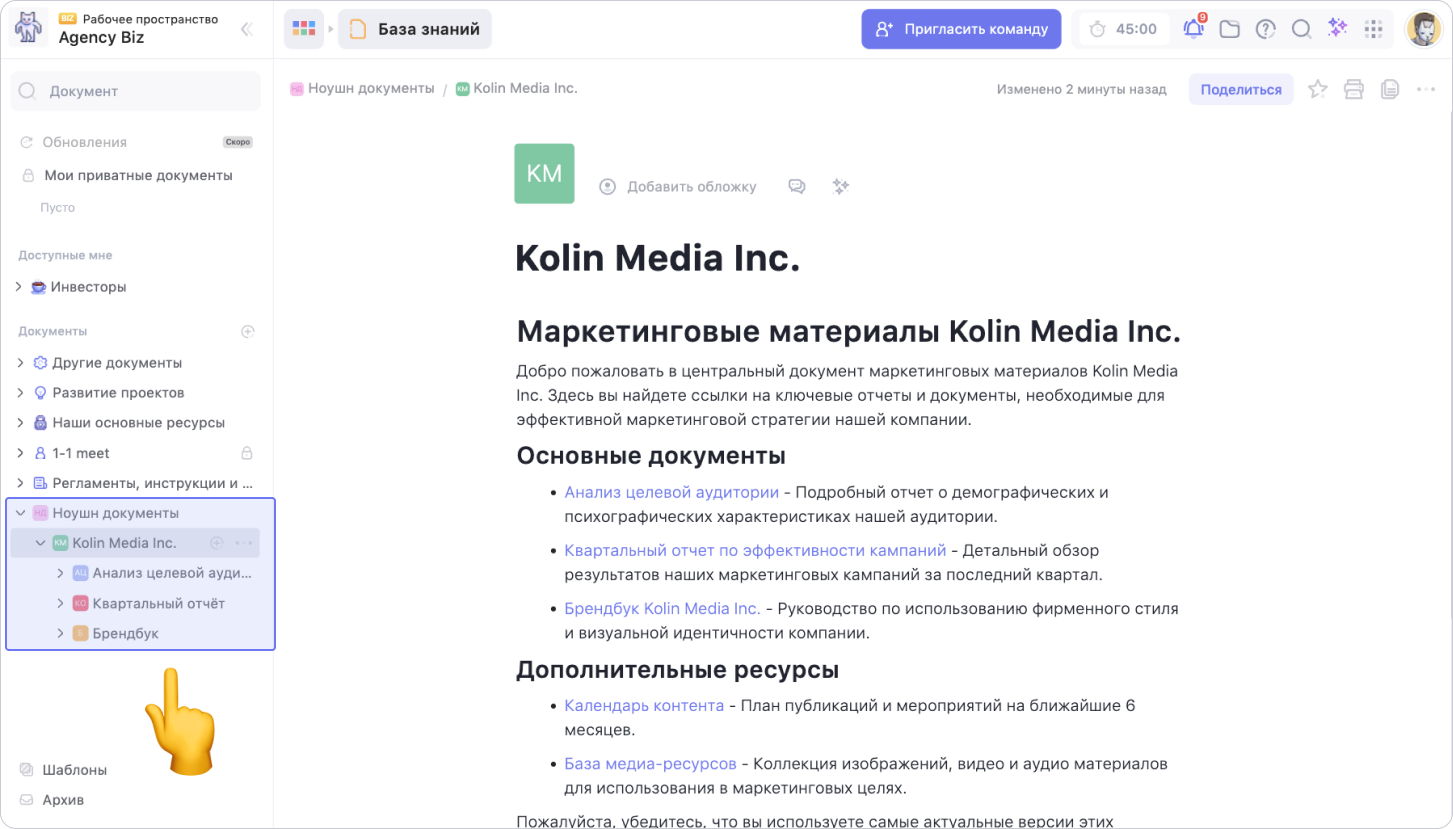Click the Документ search field
This screenshot has height=829, width=1453.
click(x=135, y=91)
